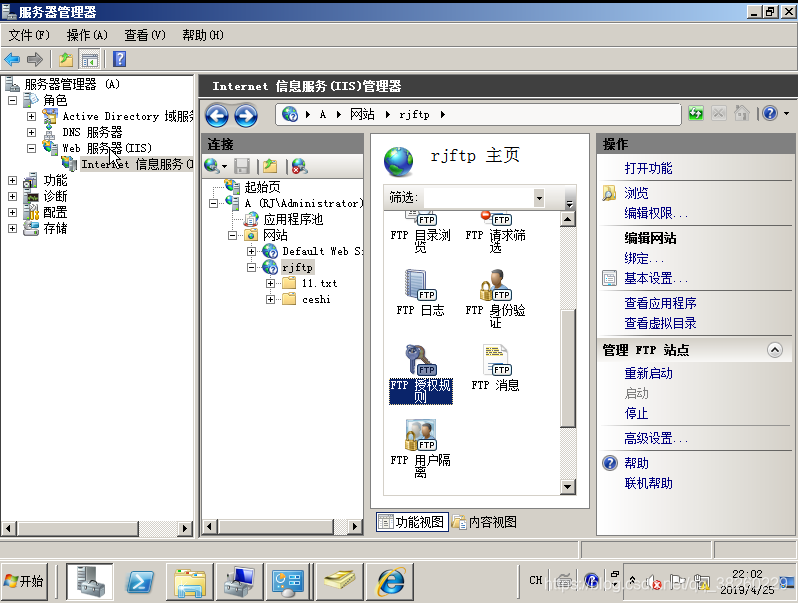Switch to 功能视图 tab
This screenshot has width=798, height=603.
tap(412, 522)
